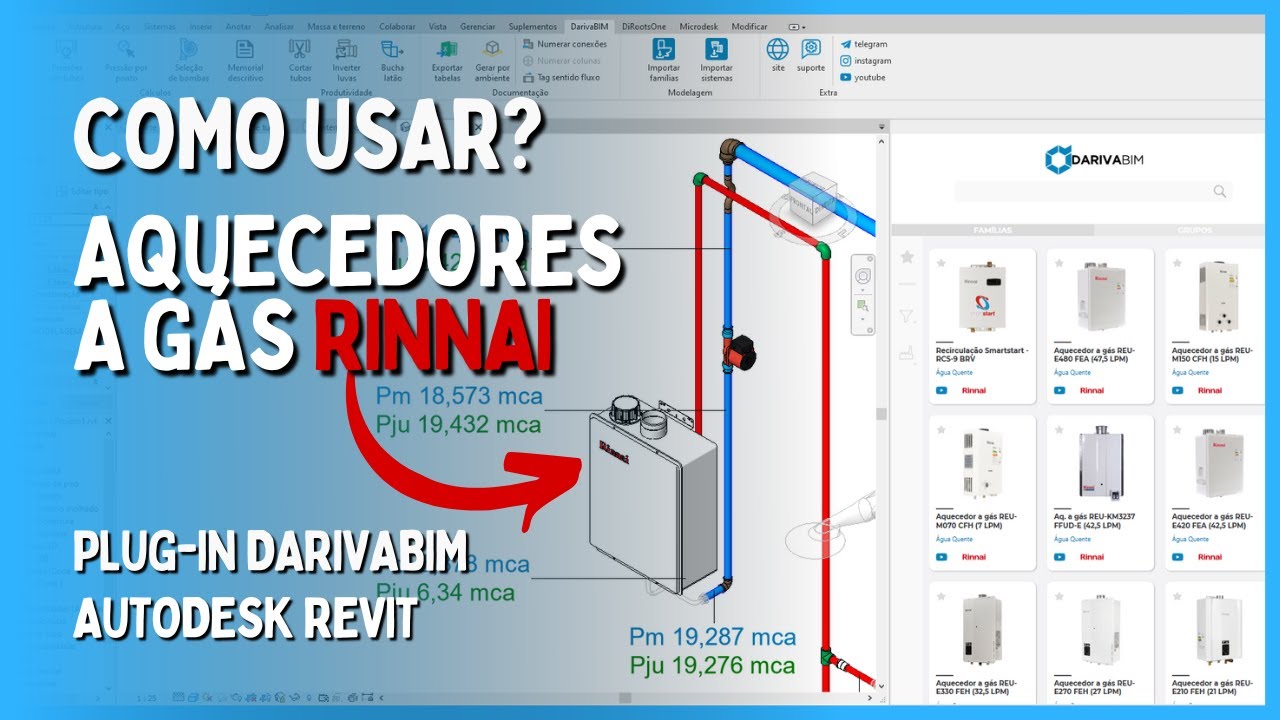Click Rinnai brand on REU-E480 FEA card

pos(1092,391)
